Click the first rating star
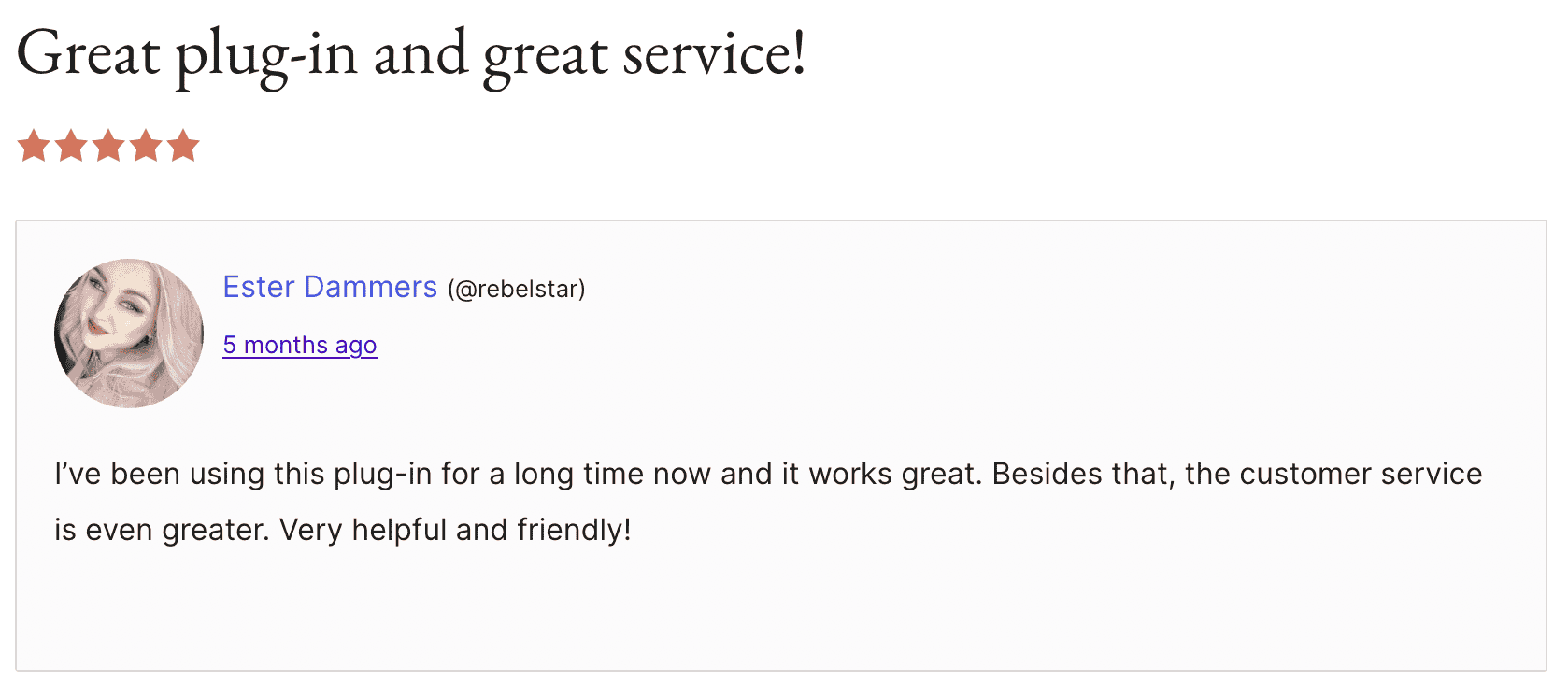1568x682 pixels. click(x=34, y=146)
